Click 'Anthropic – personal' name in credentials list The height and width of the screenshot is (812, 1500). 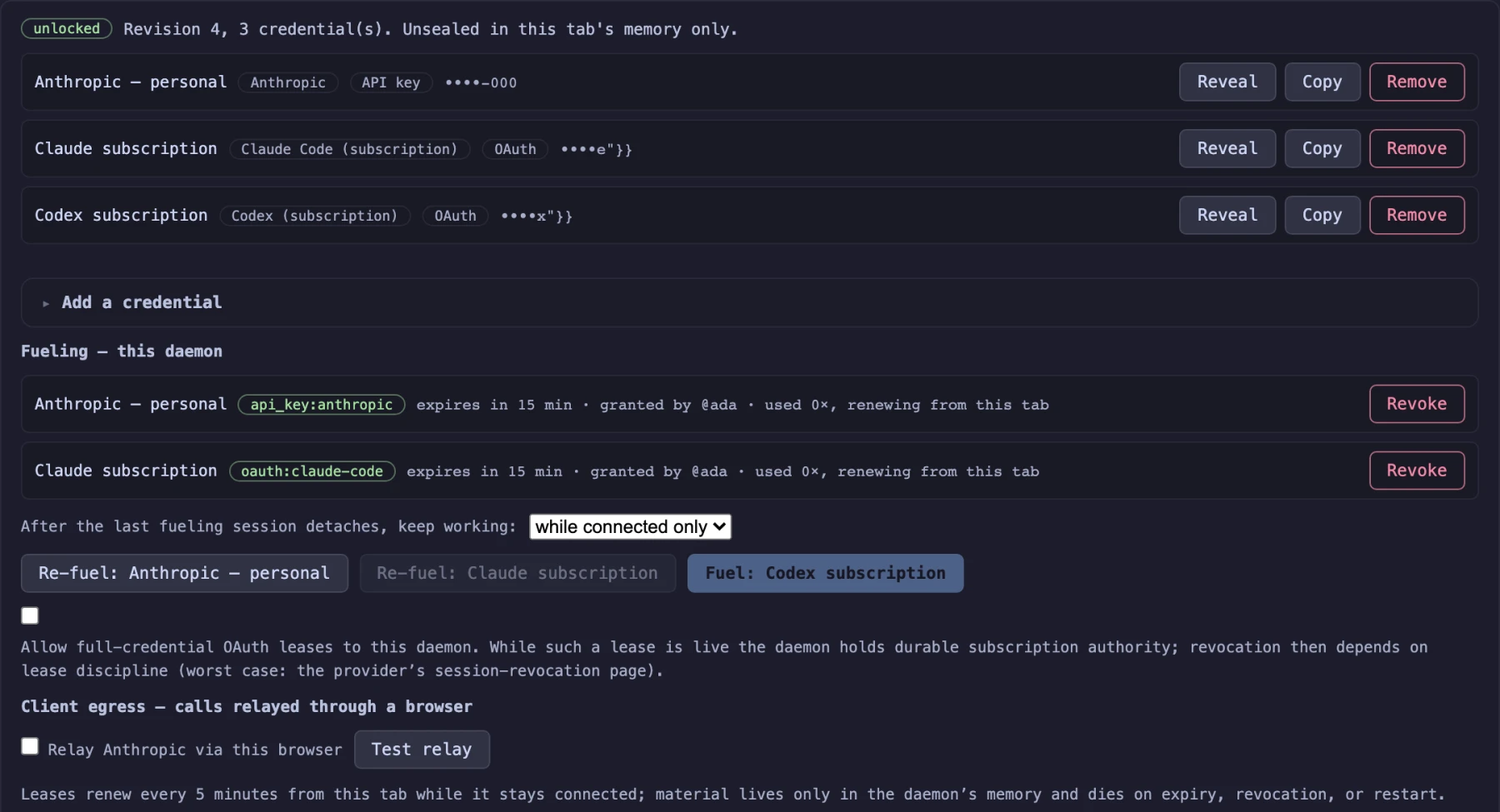click(131, 82)
